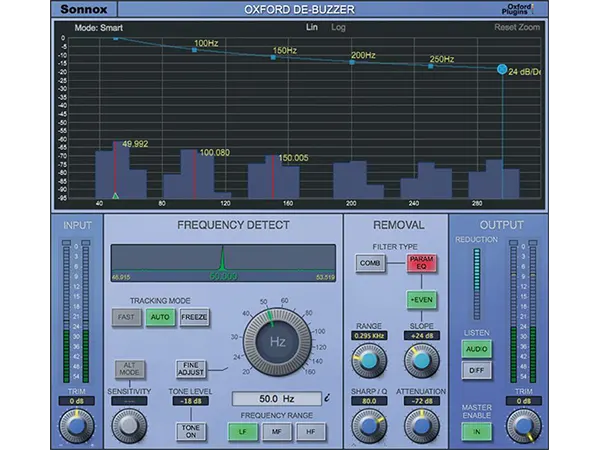Choose the PARAM EQ filter type
Screen dimensions: 600x450
pyautogui.click(x=421, y=263)
